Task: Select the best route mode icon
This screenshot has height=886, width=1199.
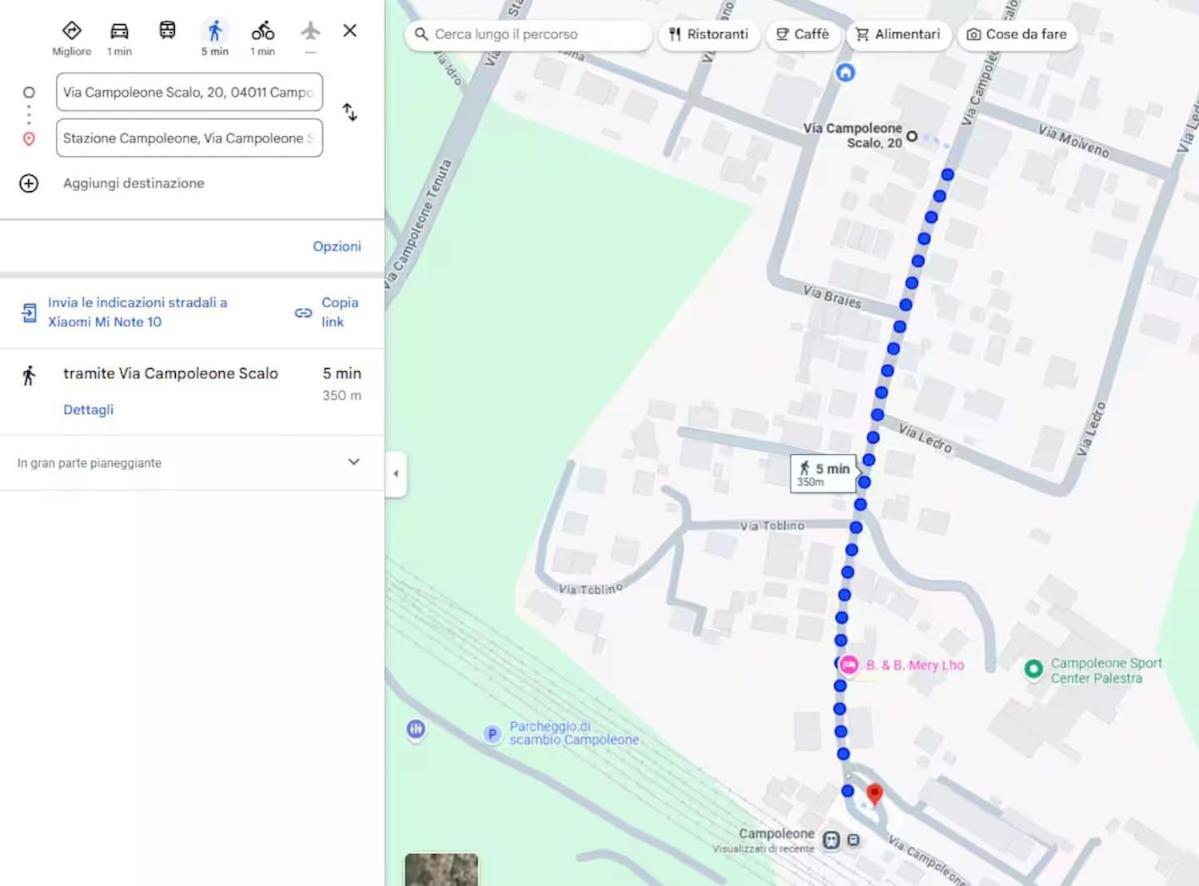Action: click(x=72, y=31)
